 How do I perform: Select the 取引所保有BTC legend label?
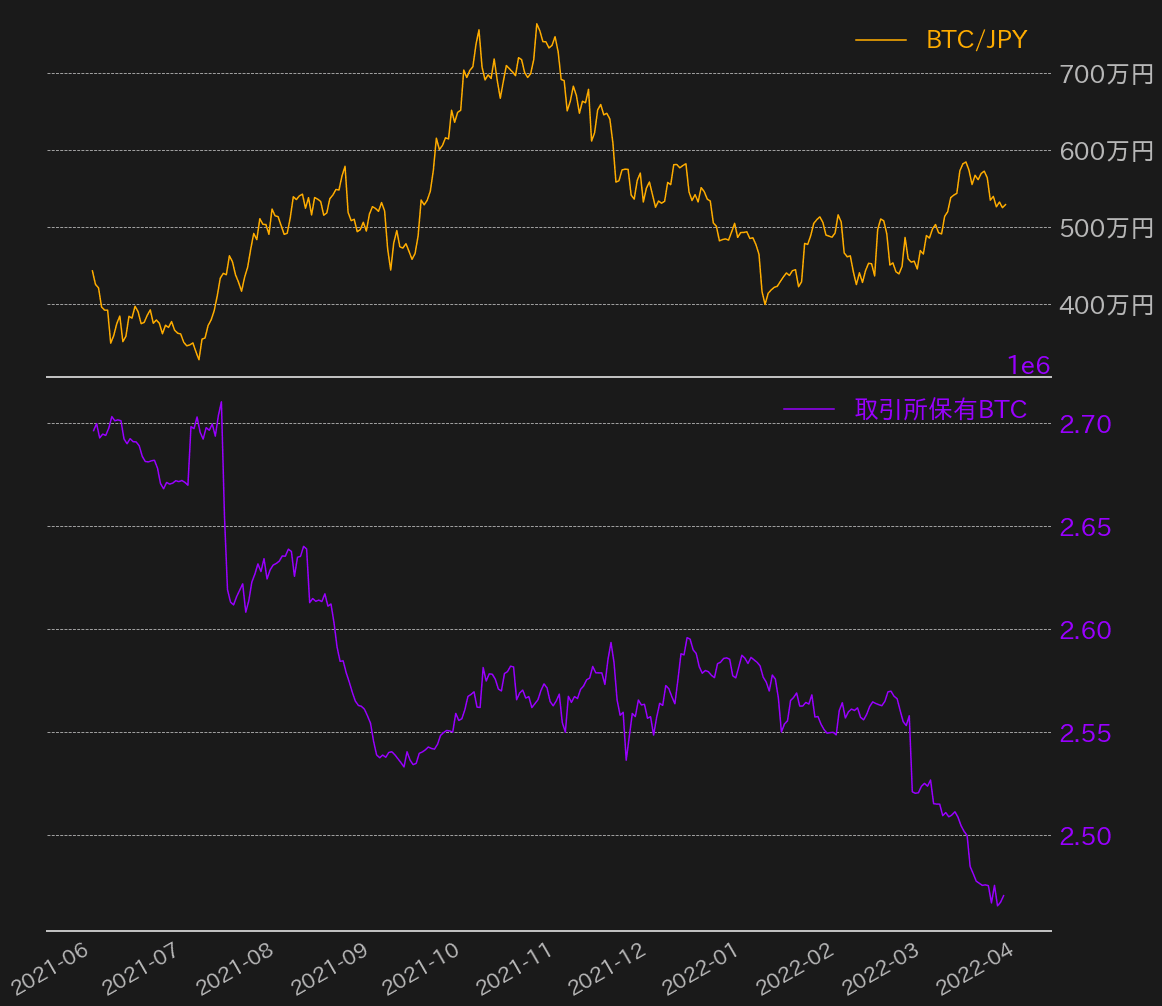(940, 409)
